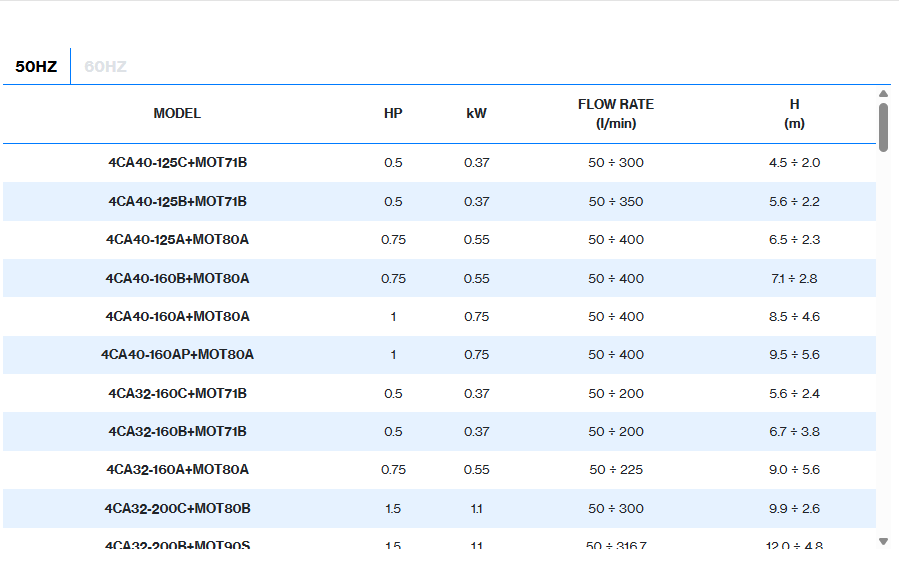Click the HP column header
This screenshot has width=899, height=566.
[393, 114]
